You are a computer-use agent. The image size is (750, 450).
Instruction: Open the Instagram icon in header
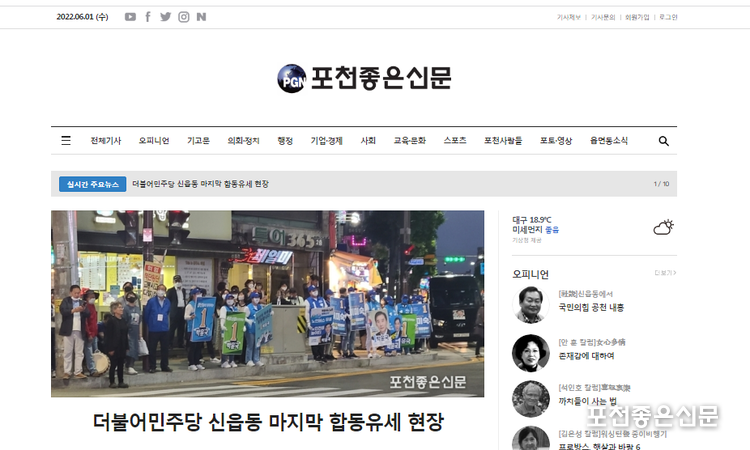coord(184,17)
